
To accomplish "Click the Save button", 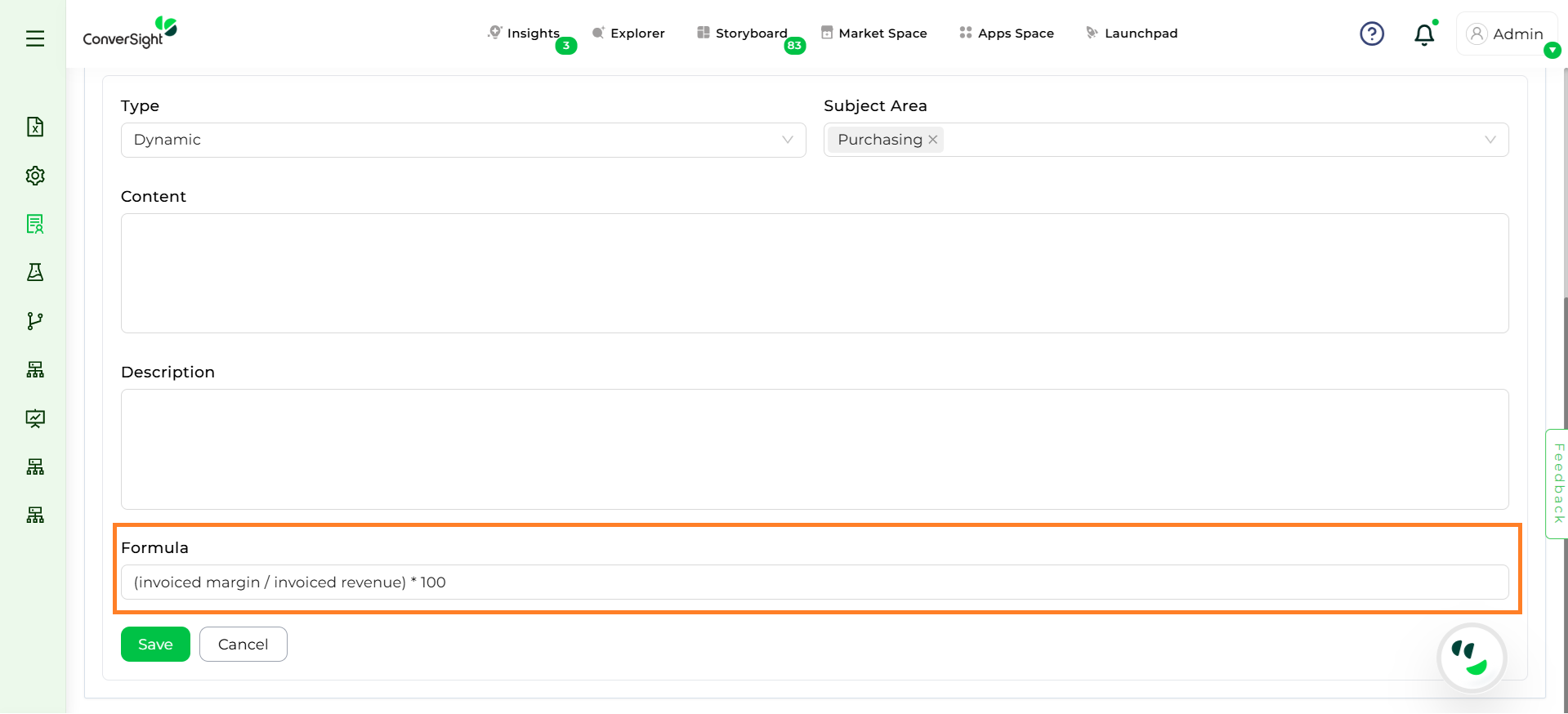I will pos(155,645).
